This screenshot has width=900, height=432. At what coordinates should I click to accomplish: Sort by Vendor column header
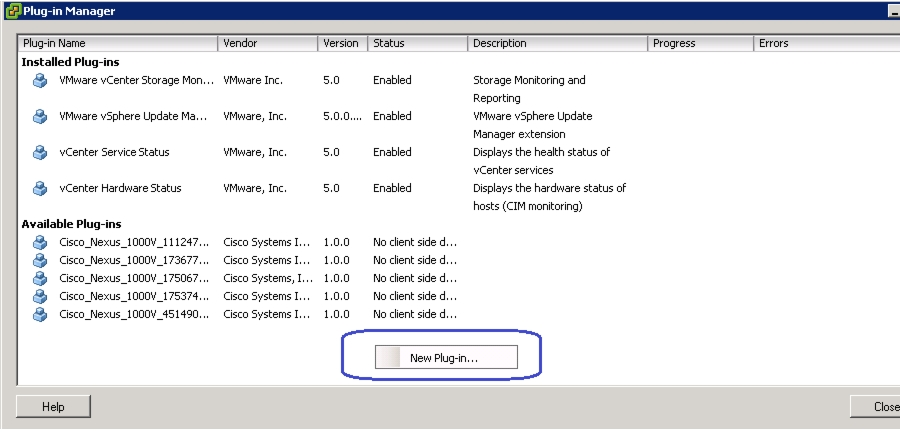(x=268, y=44)
